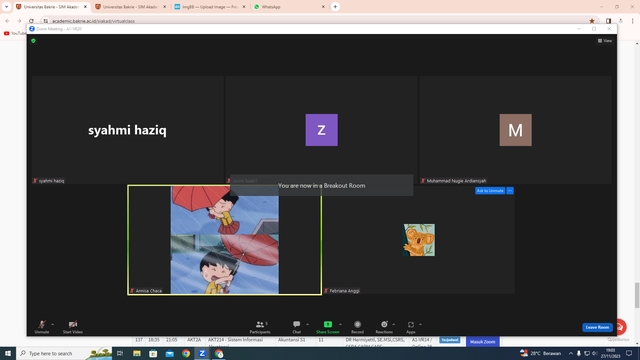Close the WhatsApp browser tab
Viewport: 640px width, 360px height.
click(x=323, y=7)
